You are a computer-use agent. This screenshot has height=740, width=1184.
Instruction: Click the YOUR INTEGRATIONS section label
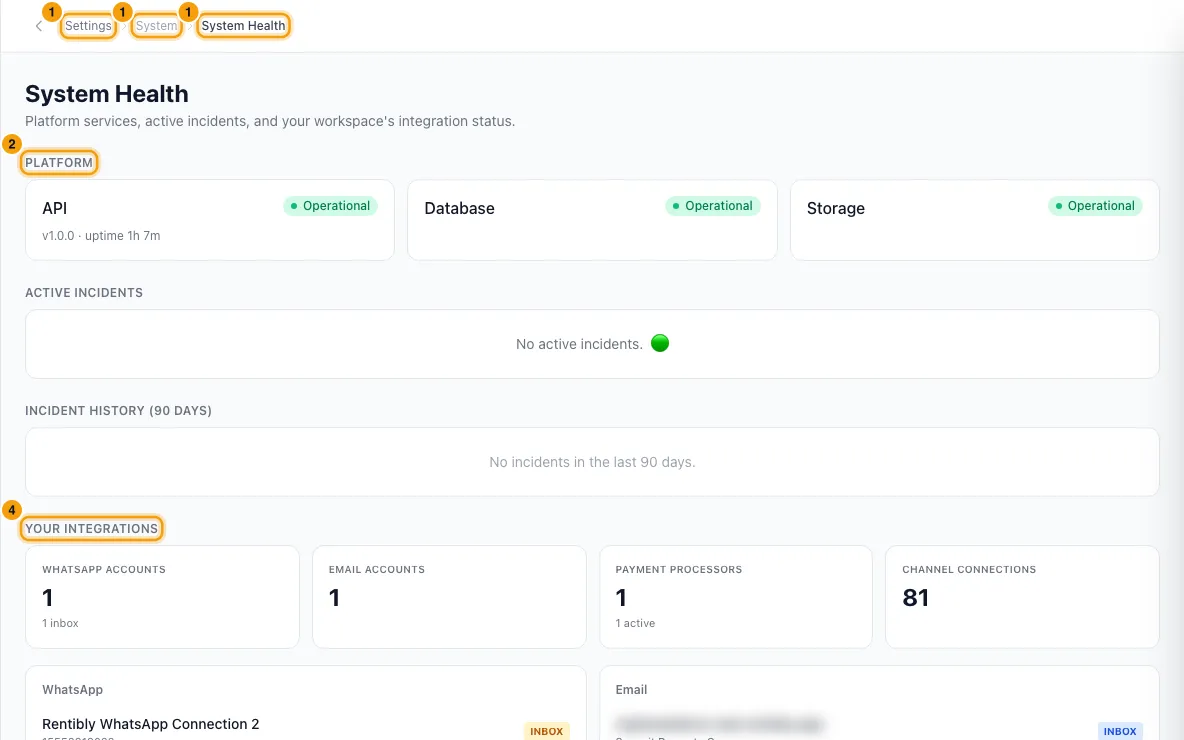[x=91, y=529]
